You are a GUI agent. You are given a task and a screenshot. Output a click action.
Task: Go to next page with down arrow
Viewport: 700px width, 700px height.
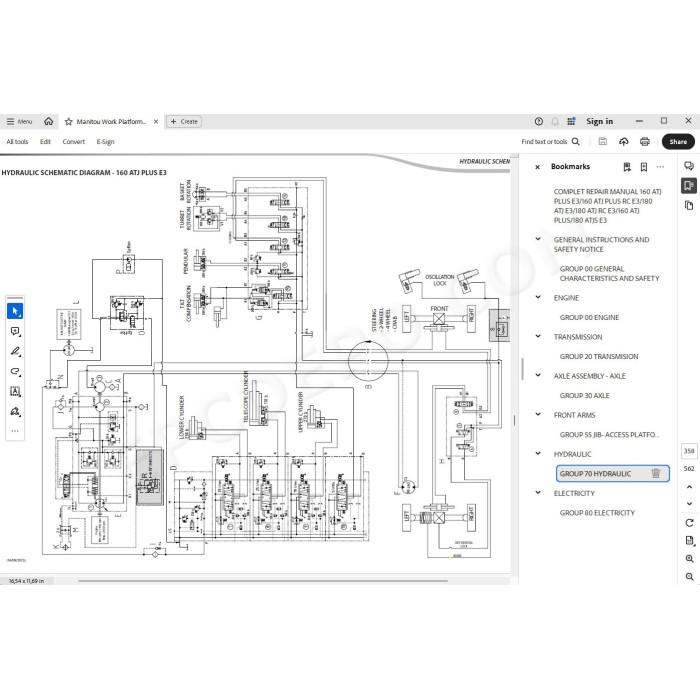pyautogui.click(x=689, y=504)
